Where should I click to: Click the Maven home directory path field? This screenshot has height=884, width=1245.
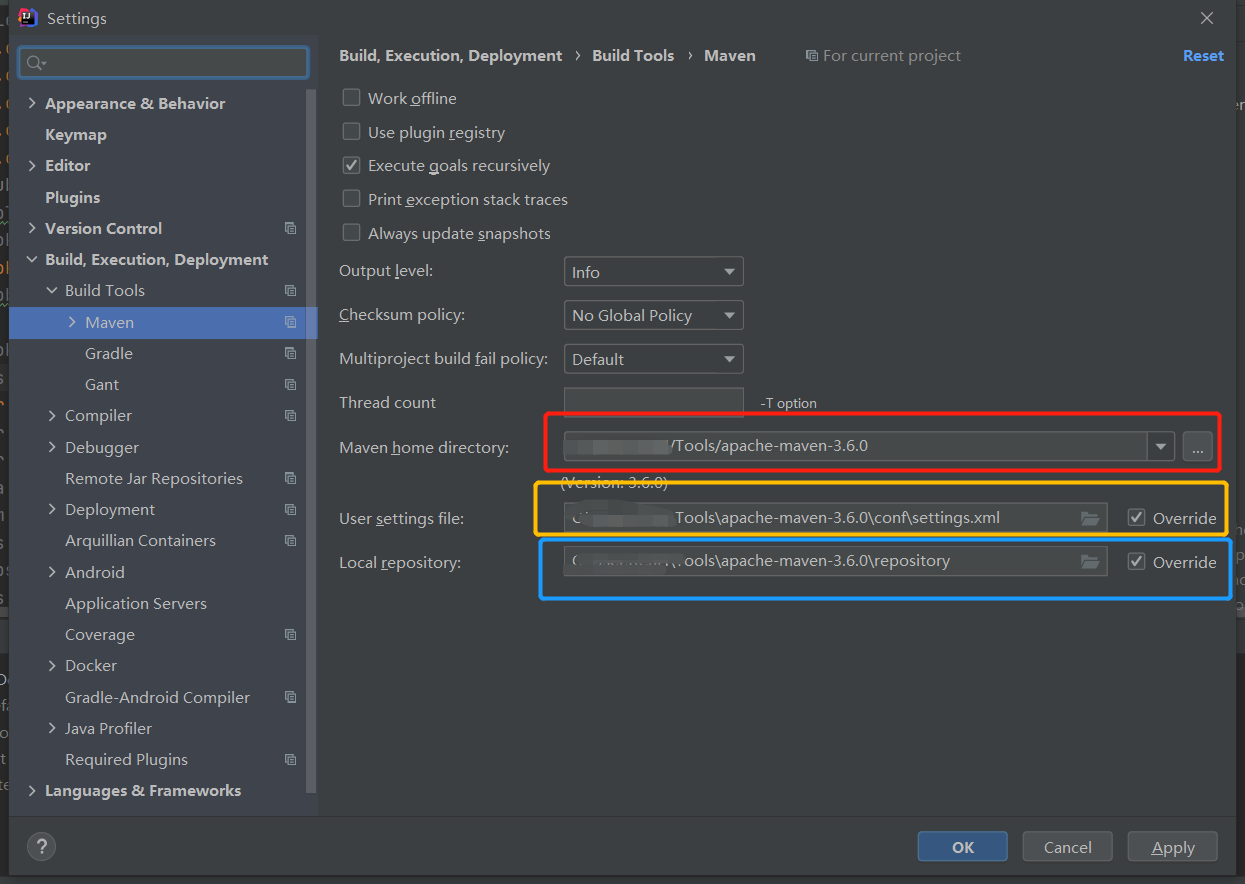click(x=855, y=446)
